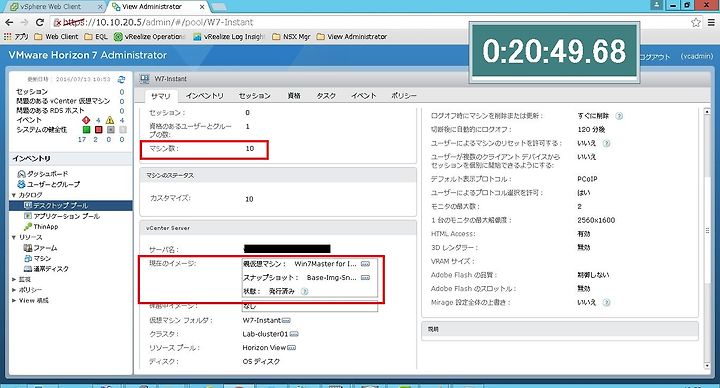Click the problem vCenter VMs count
720x388 pixels.
tap(122, 101)
